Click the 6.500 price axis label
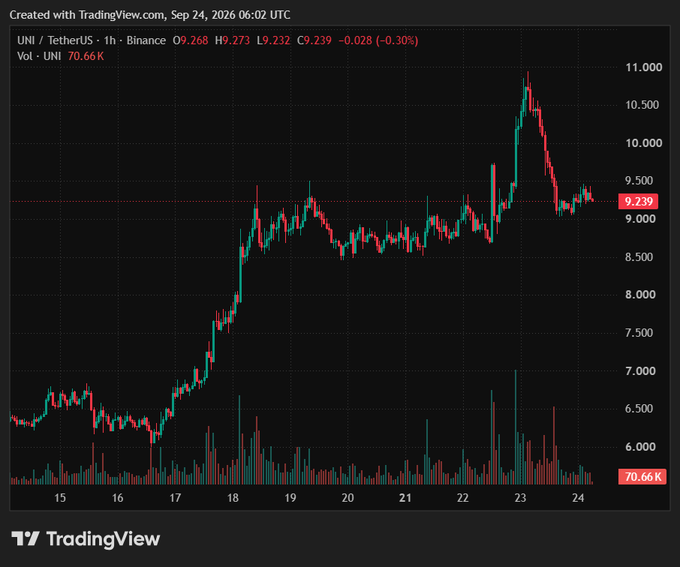Screen dimensions: 680x567 (639, 409)
